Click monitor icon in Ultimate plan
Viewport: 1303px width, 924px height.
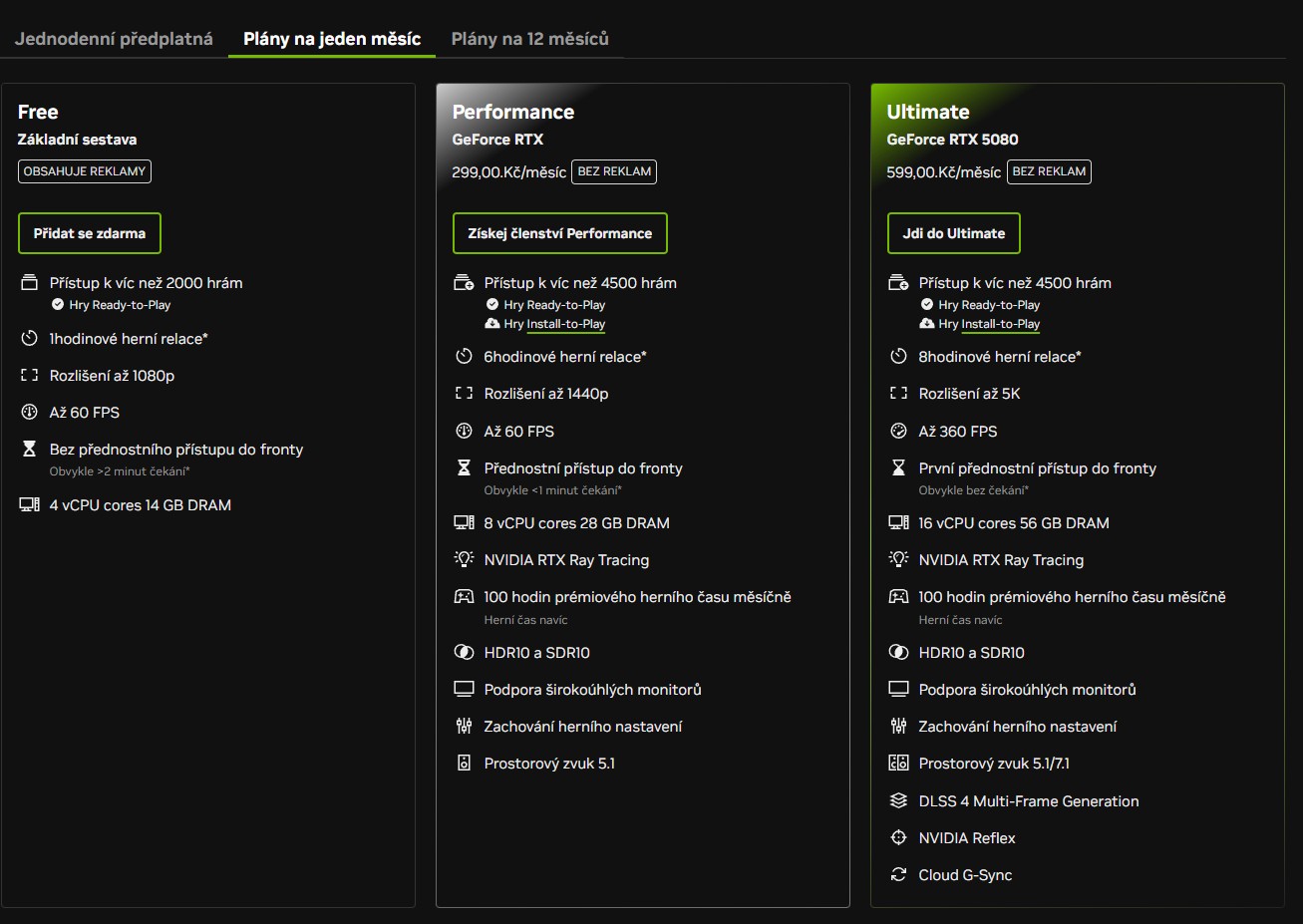(898, 690)
